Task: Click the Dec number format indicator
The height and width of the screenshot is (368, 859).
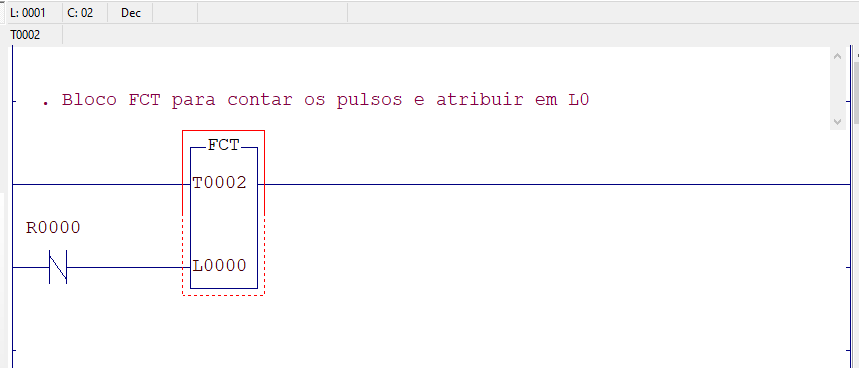Action: click(131, 13)
